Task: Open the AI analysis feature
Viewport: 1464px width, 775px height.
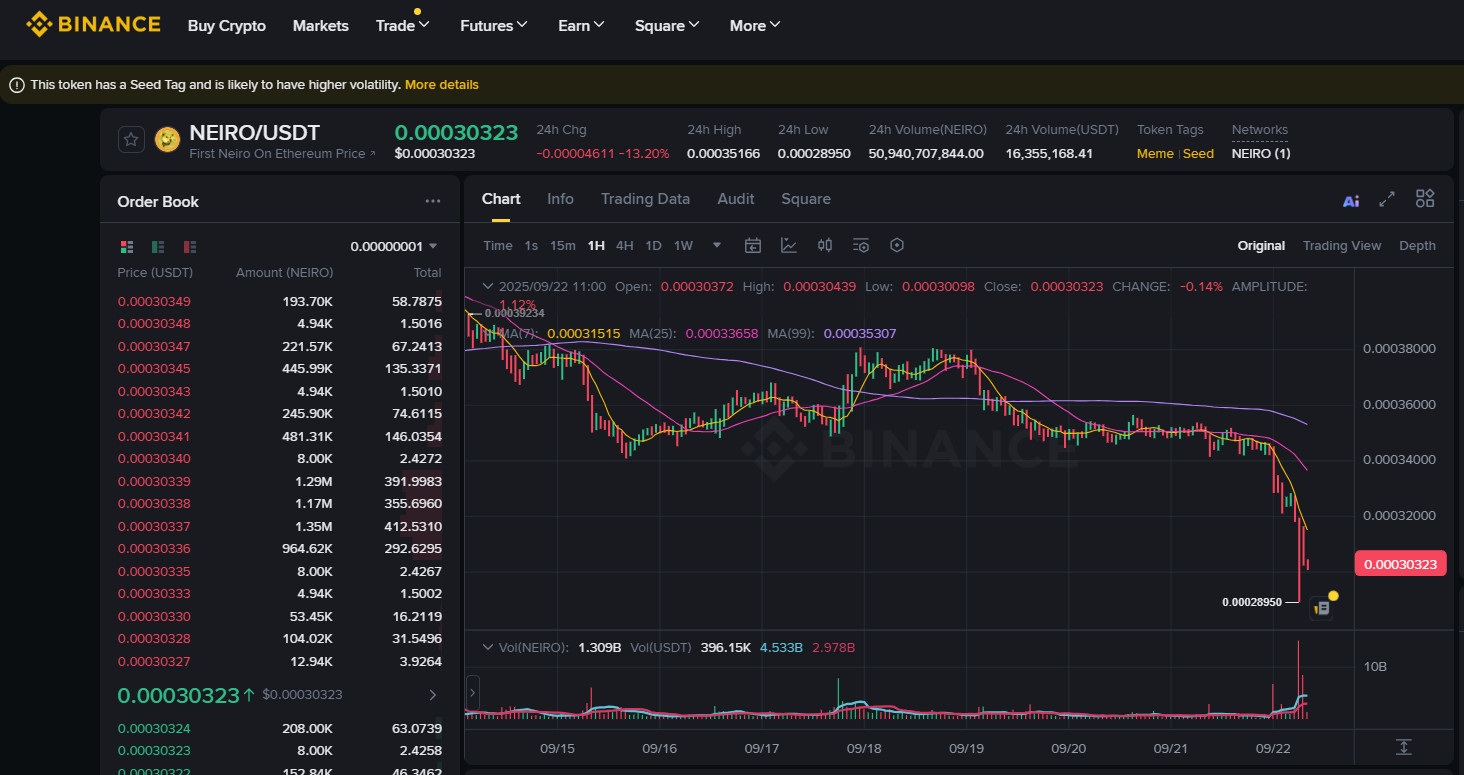Action: coord(1351,199)
